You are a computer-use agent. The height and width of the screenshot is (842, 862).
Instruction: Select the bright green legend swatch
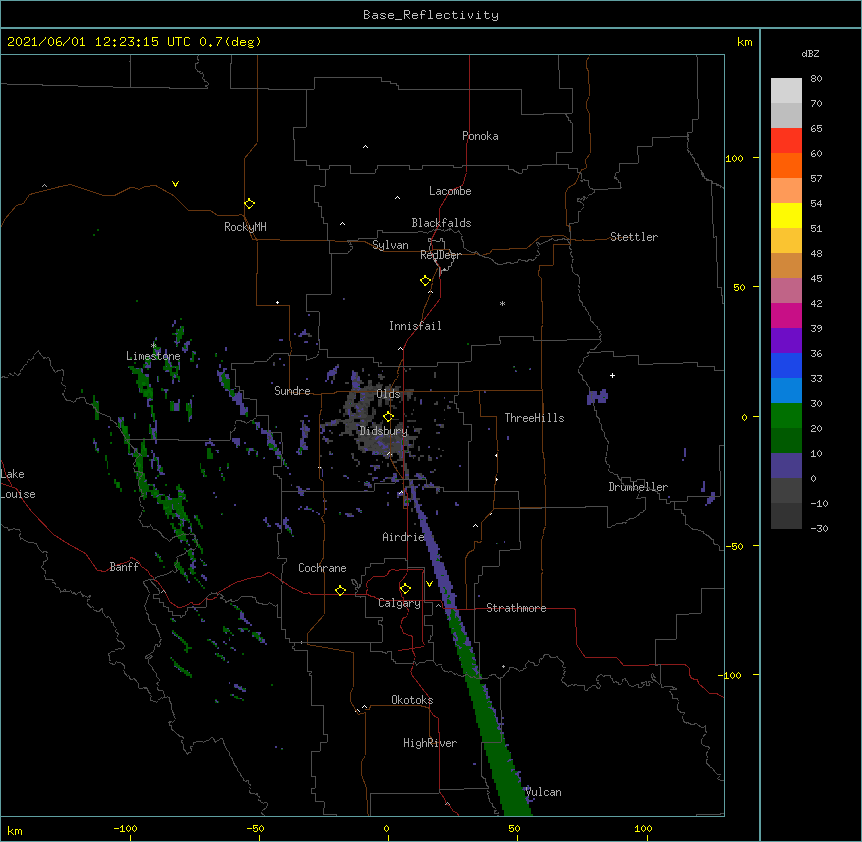[x=786, y=416]
